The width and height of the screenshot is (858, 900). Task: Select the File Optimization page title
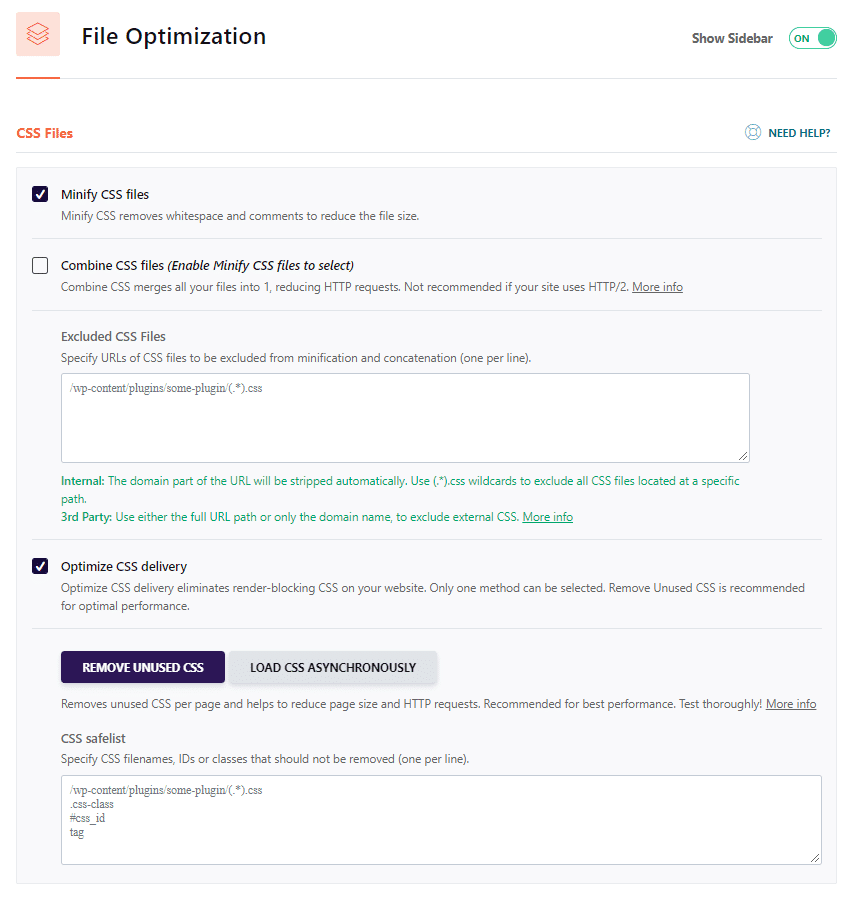tap(173, 36)
